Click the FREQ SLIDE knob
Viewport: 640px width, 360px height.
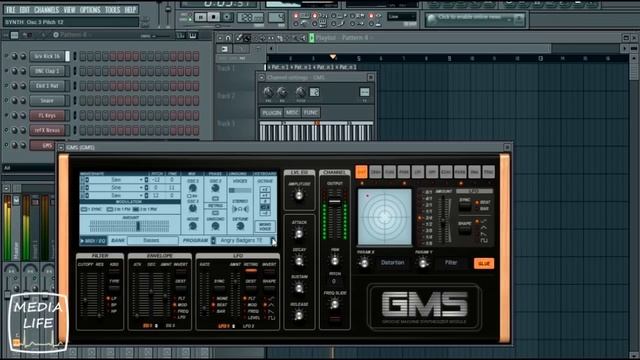(335, 304)
